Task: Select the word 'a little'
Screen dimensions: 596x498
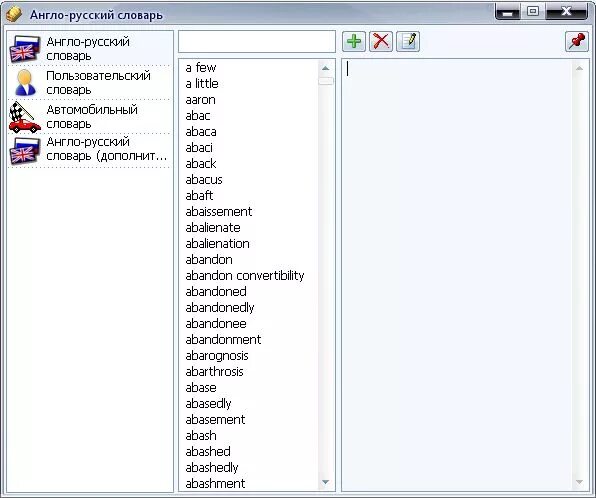Action: point(202,84)
